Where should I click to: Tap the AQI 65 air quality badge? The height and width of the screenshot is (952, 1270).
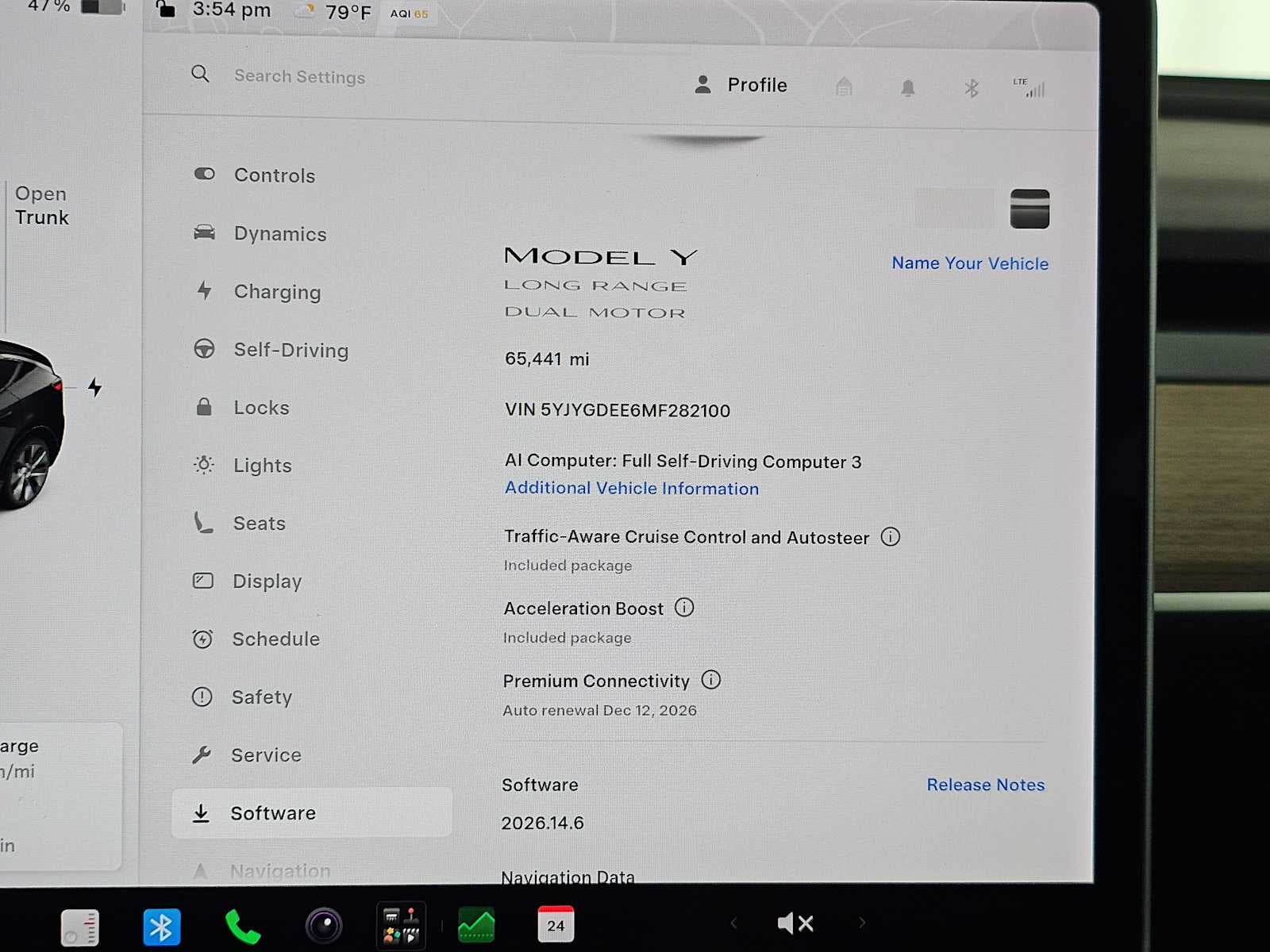click(x=410, y=13)
